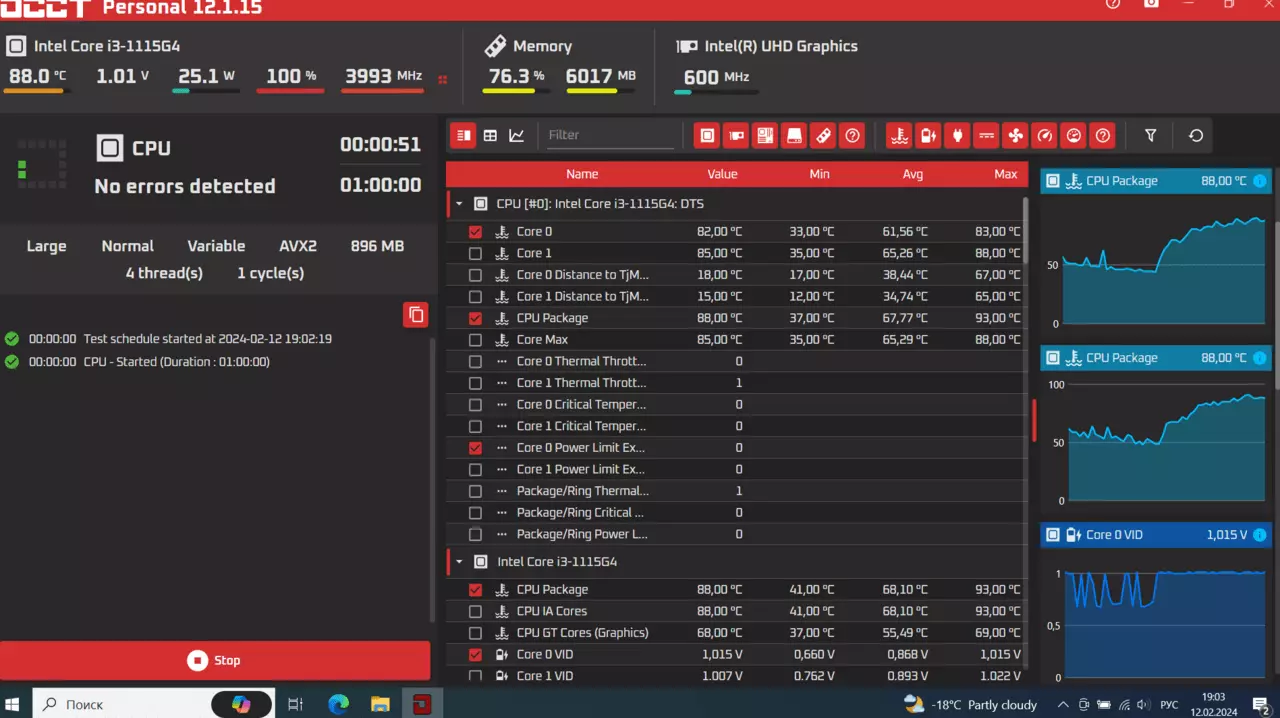Toggle the temperature sensors filter icon
The width and height of the screenshot is (1280, 718).
pyautogui.click(x=899, y=135)
